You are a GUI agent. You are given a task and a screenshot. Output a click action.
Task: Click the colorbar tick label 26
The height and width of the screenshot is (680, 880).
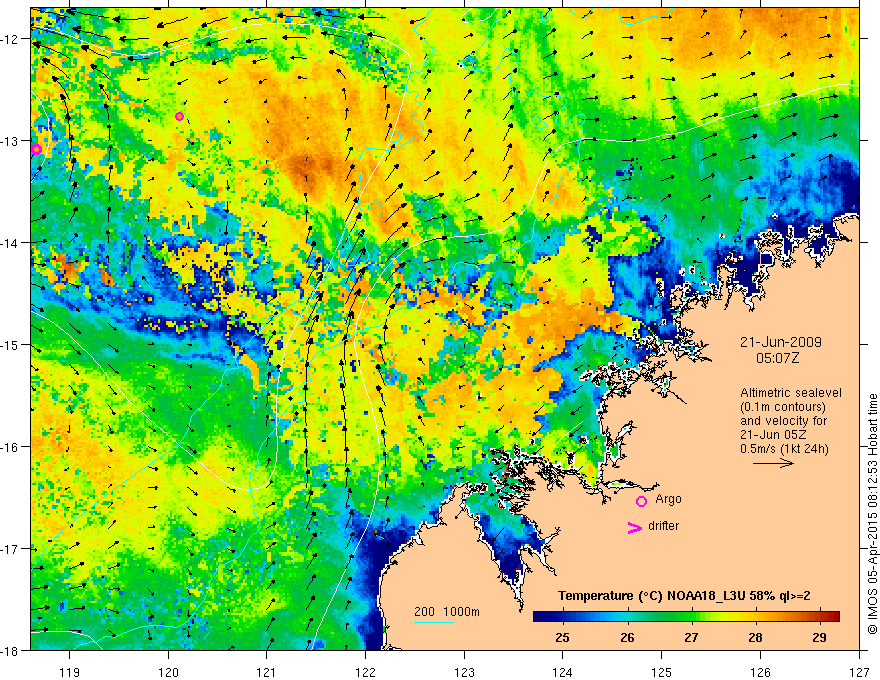pos(627,637)
